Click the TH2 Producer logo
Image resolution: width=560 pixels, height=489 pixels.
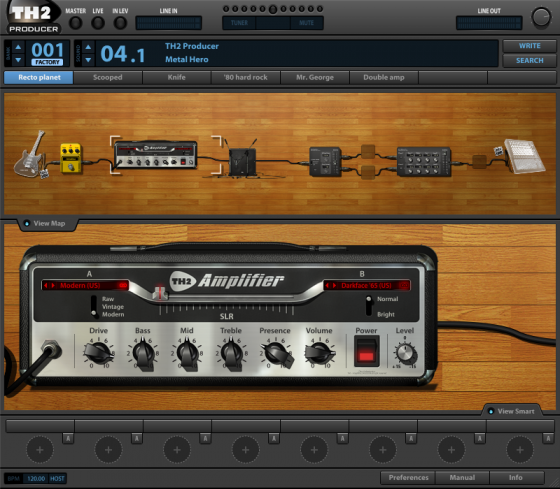33,17
